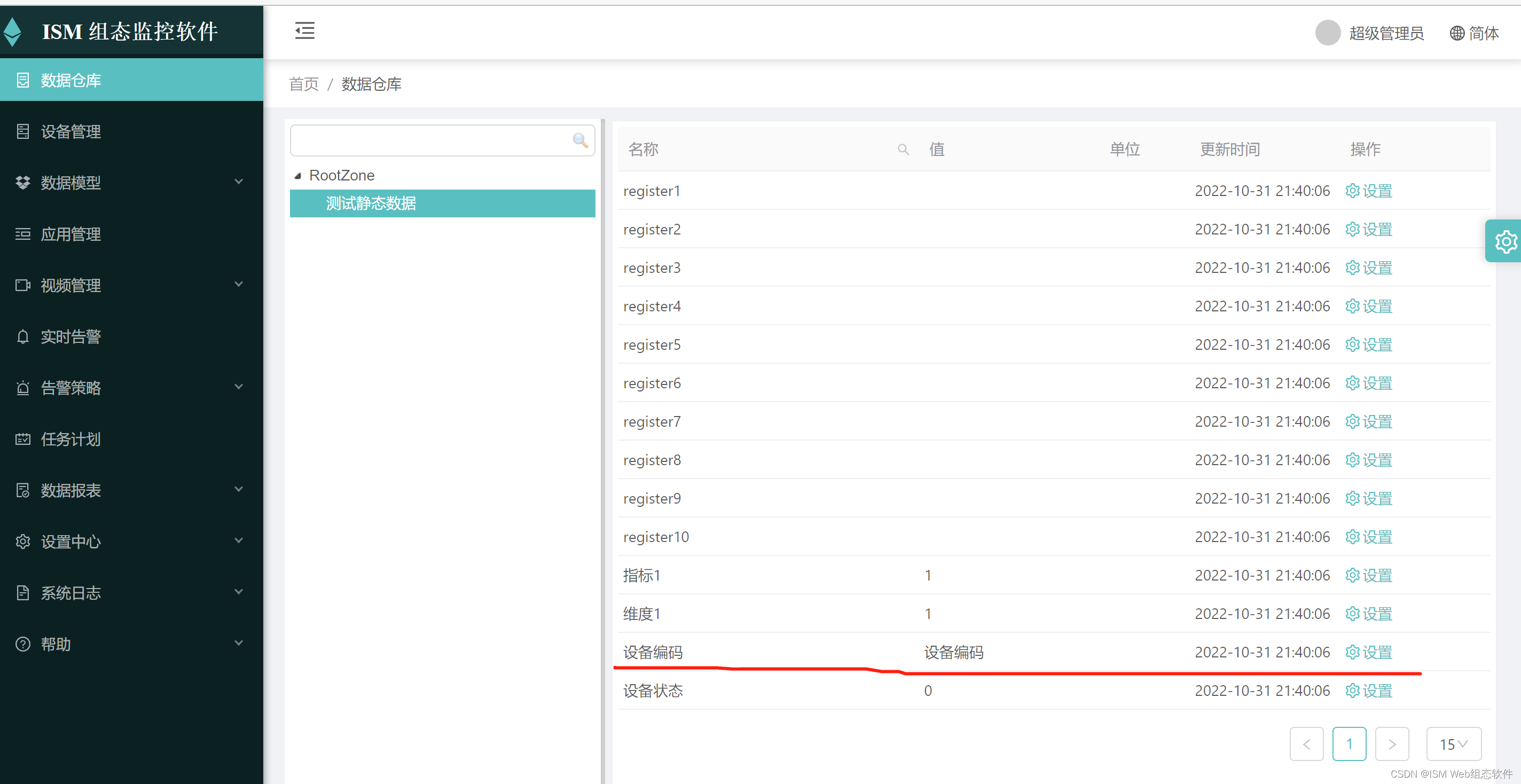Click the 数据模型 sidebar icon
The height and width of the screenshot is (784, 1521).
tap(22, 183)
